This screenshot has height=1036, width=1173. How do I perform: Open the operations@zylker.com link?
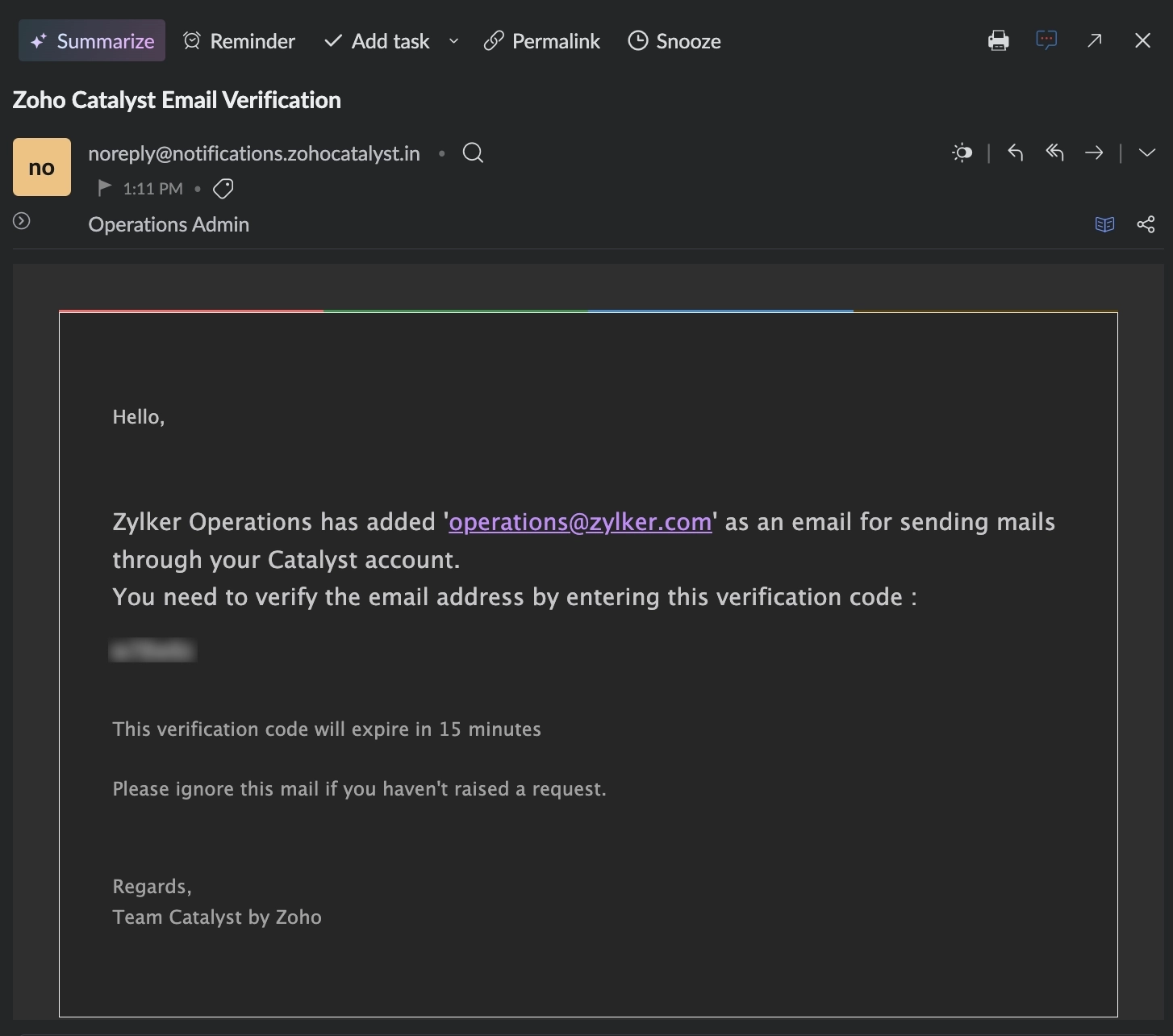tap(580, 522)
